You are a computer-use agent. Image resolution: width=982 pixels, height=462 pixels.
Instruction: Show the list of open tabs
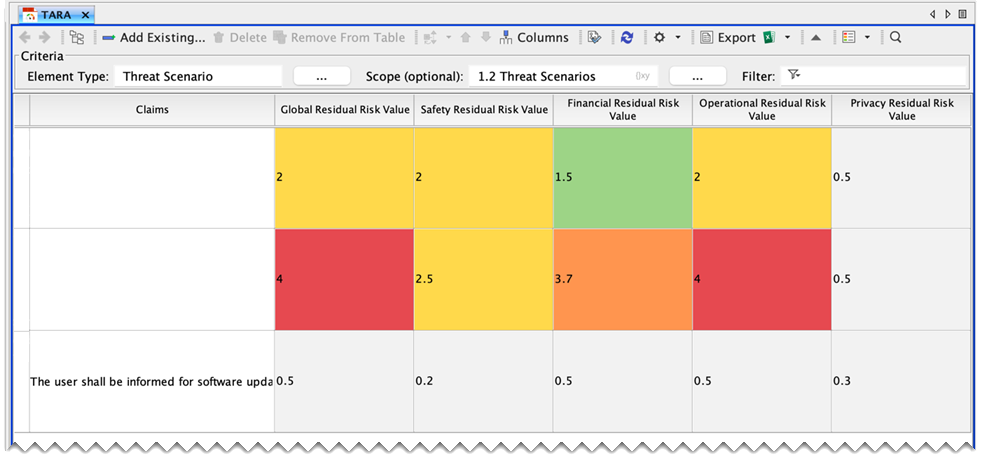pos(962,15)
